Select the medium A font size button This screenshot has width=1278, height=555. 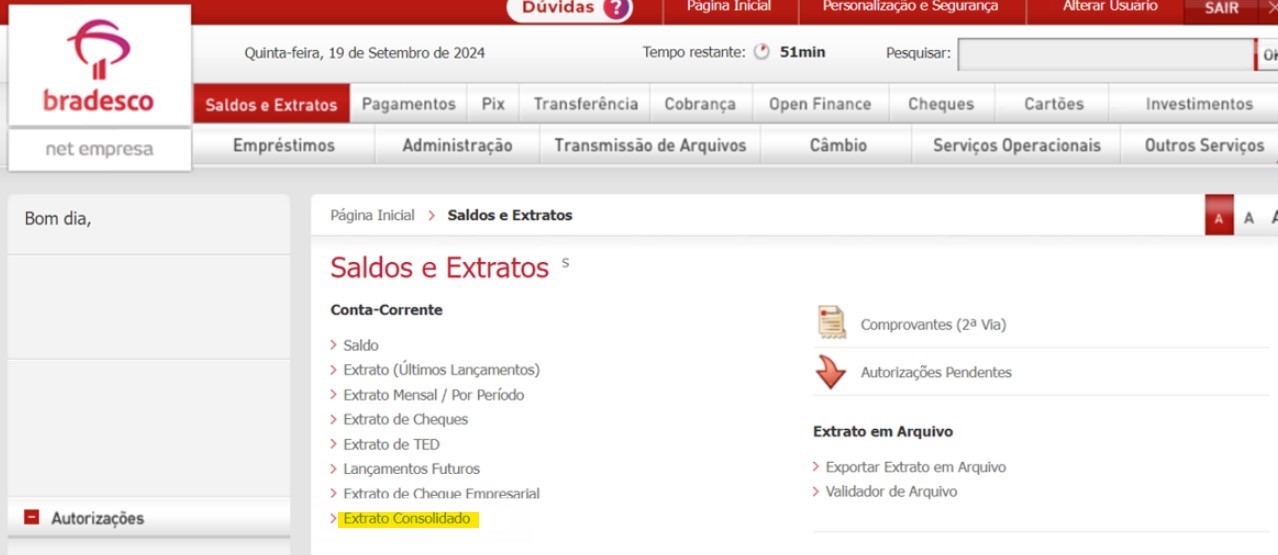coord(1249,218)
